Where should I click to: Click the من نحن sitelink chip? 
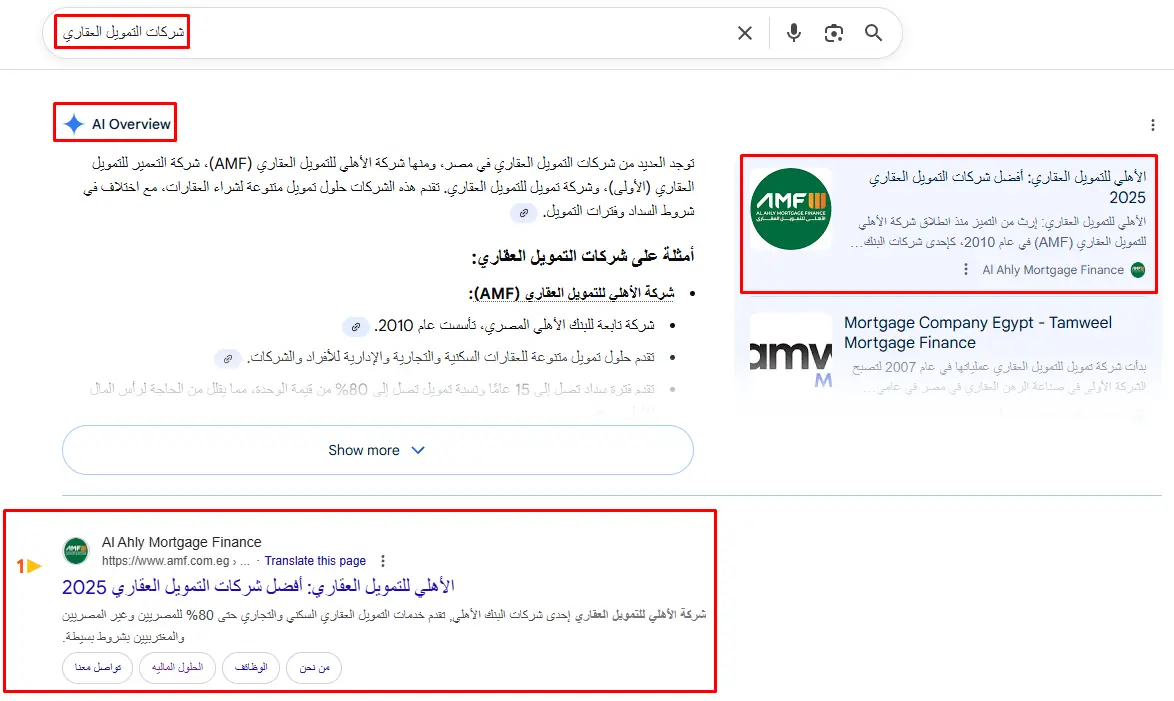(x=314, y=667)
